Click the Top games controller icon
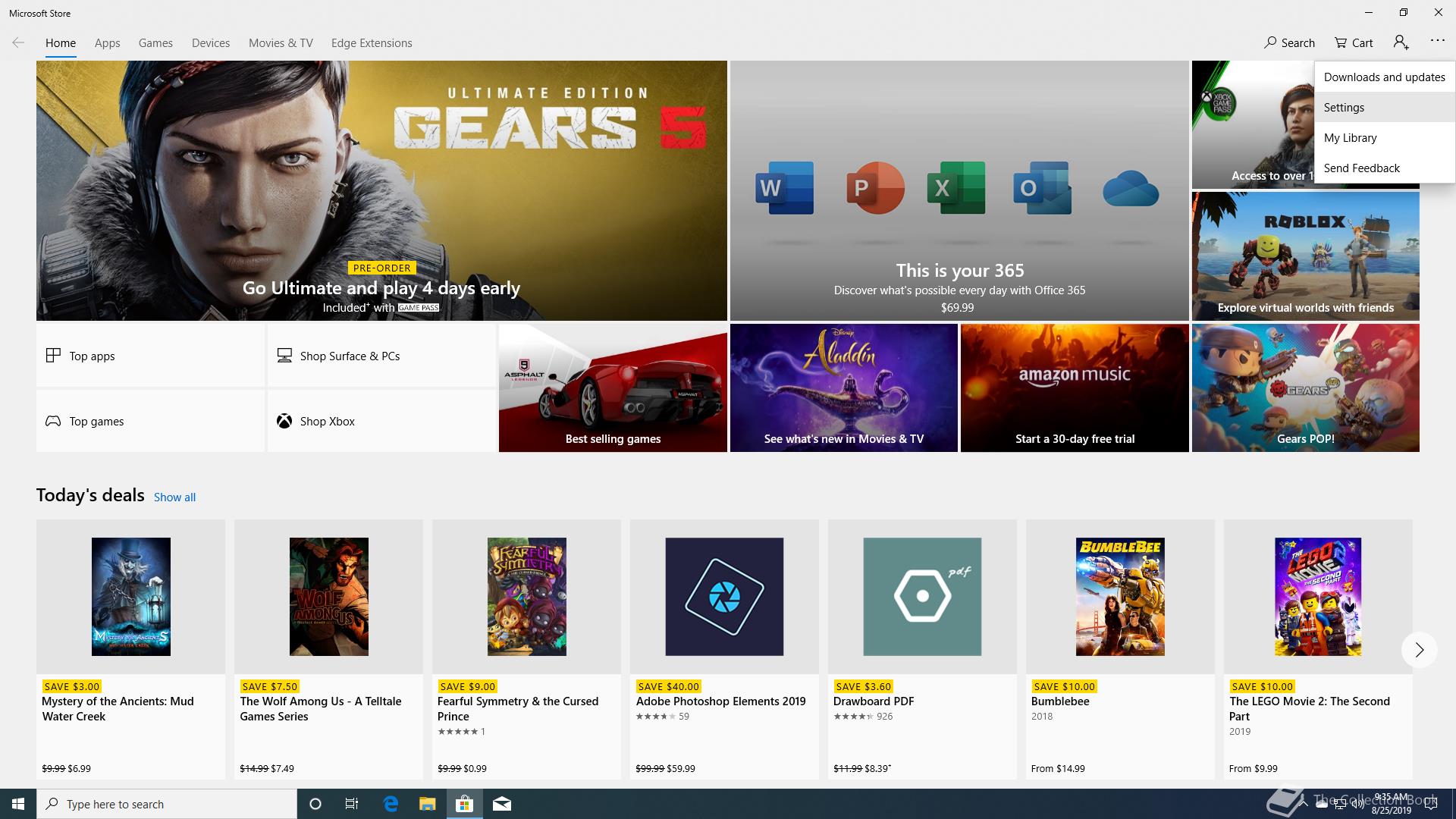 pyautogui.click(x=53, y=421)
